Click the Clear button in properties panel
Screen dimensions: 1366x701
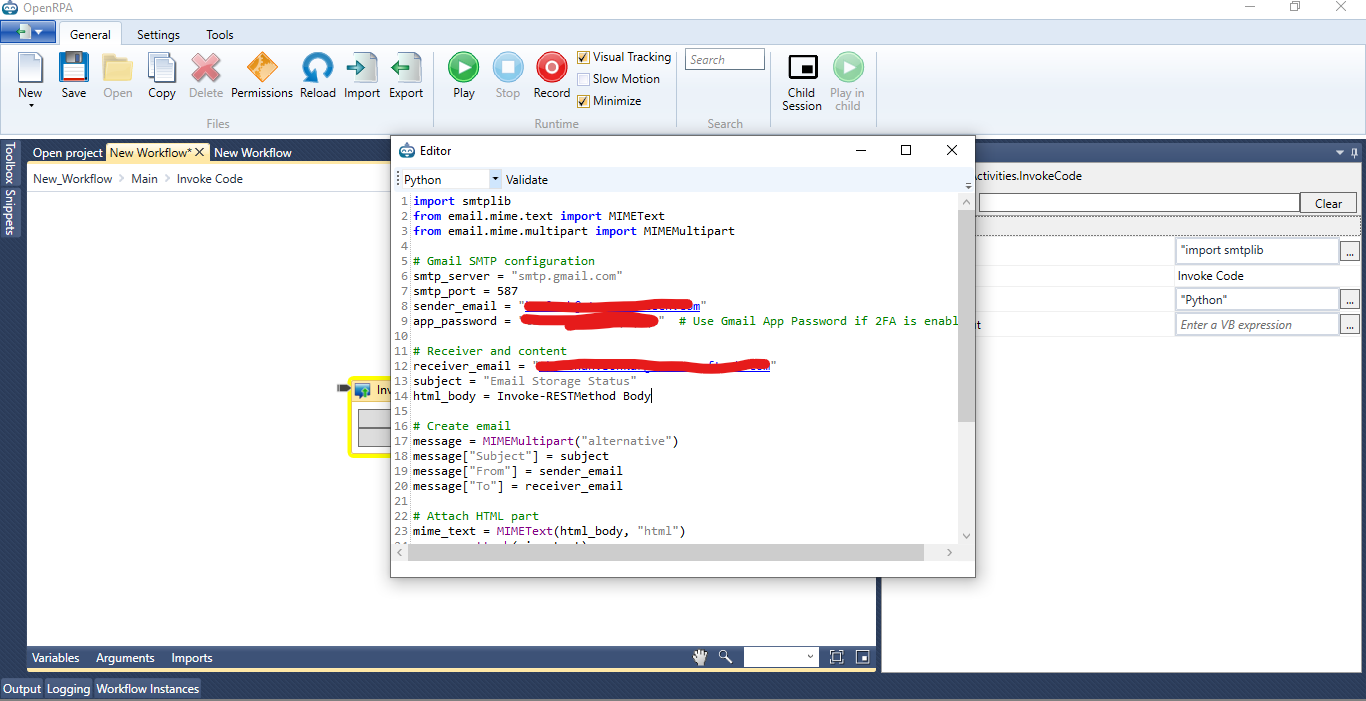[x=1328, y=203]
